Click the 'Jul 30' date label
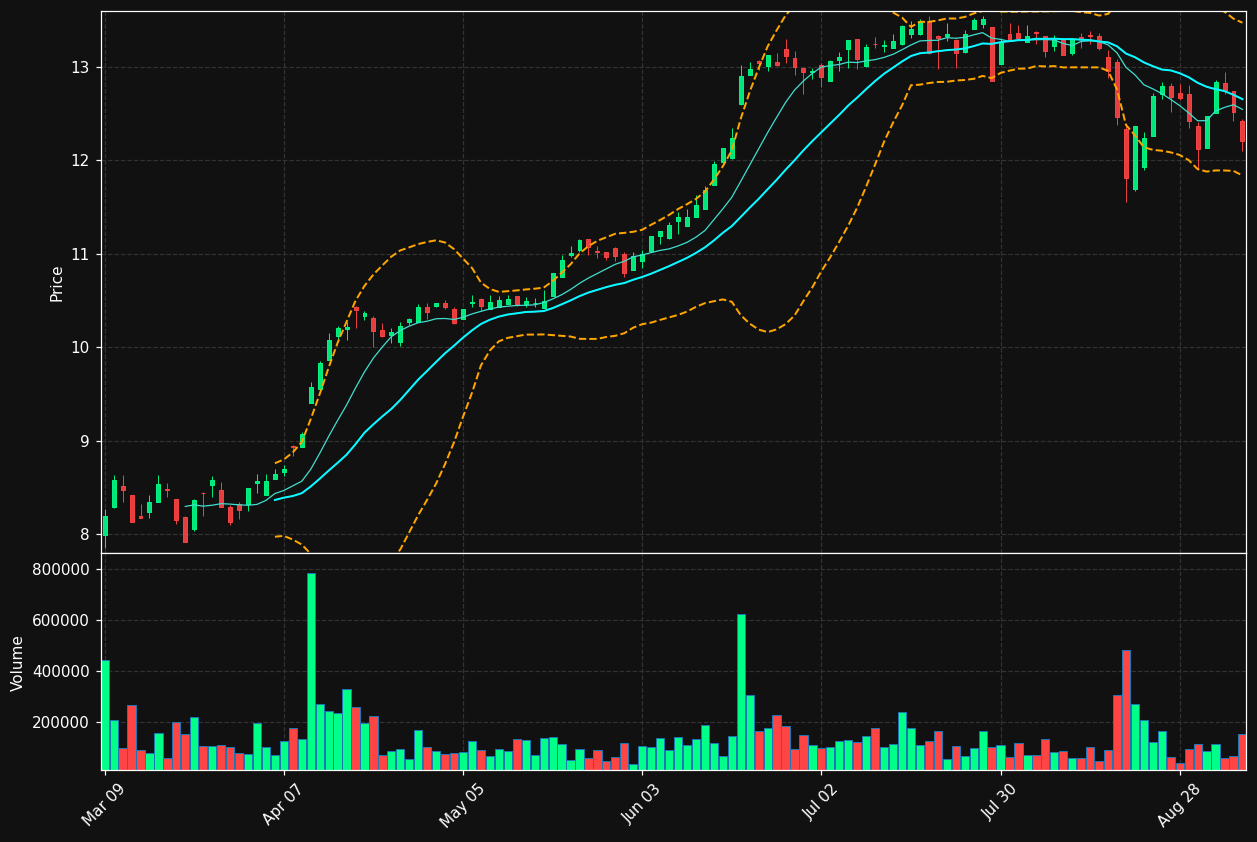Image resolution: width=1257 pixels, height=842 pixels. [x=1000, y=801]
